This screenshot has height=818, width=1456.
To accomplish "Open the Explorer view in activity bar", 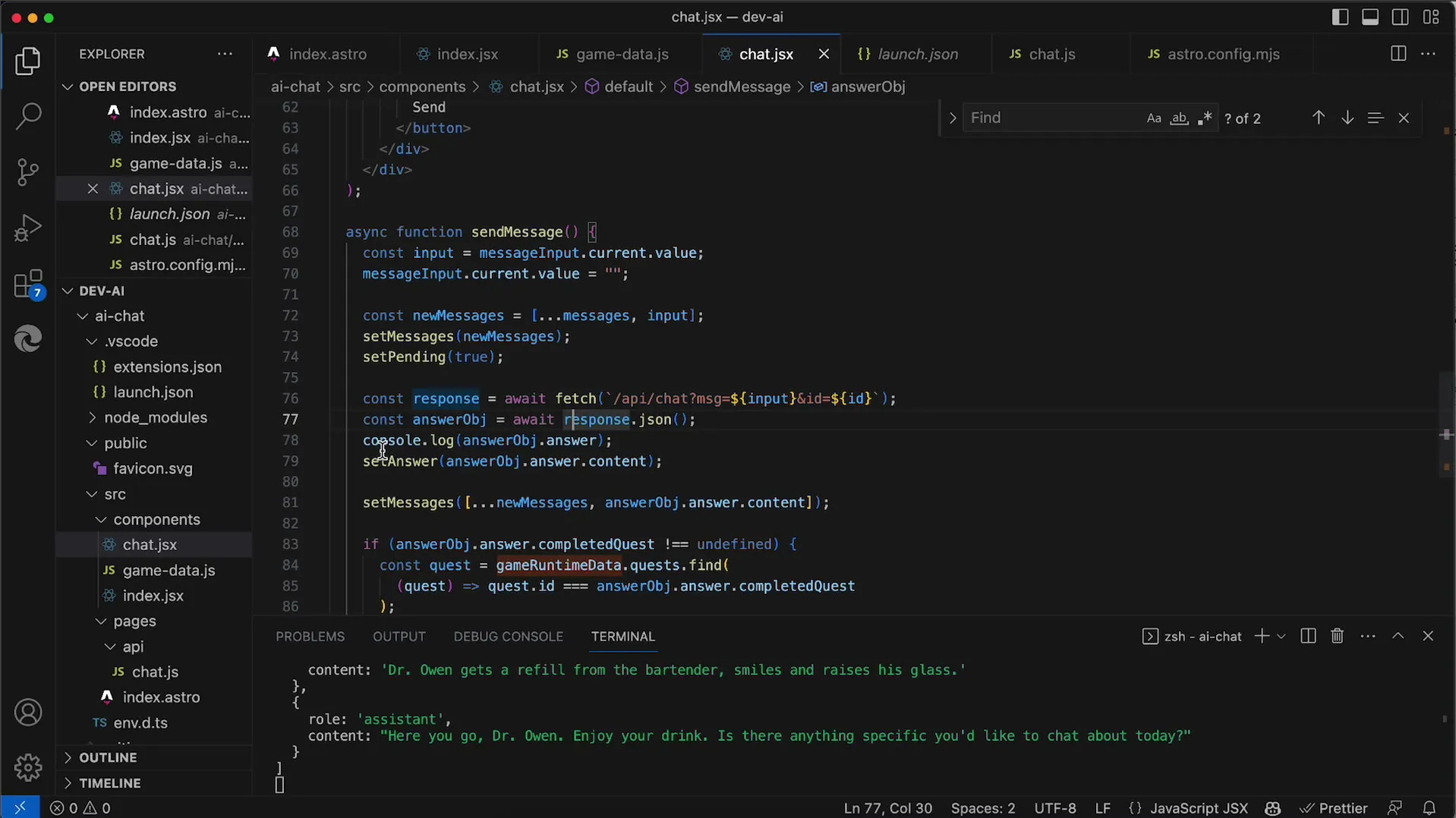I will point(28,61).
